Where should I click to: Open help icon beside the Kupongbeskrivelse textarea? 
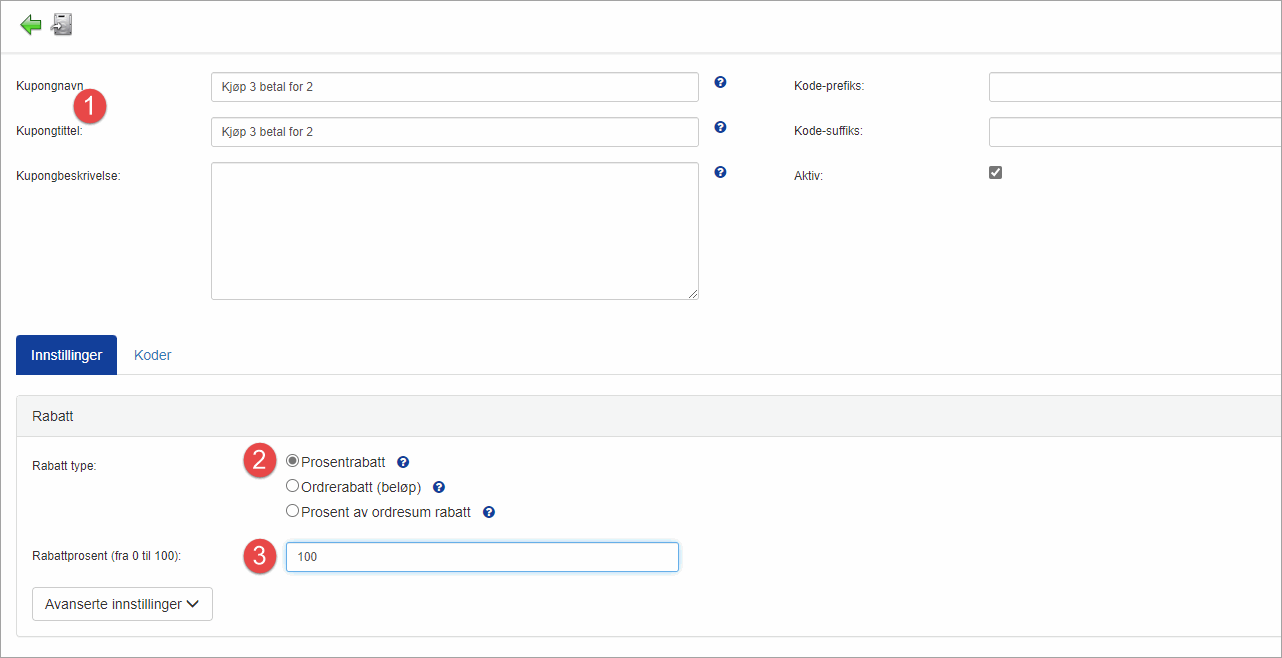point(720,172)
